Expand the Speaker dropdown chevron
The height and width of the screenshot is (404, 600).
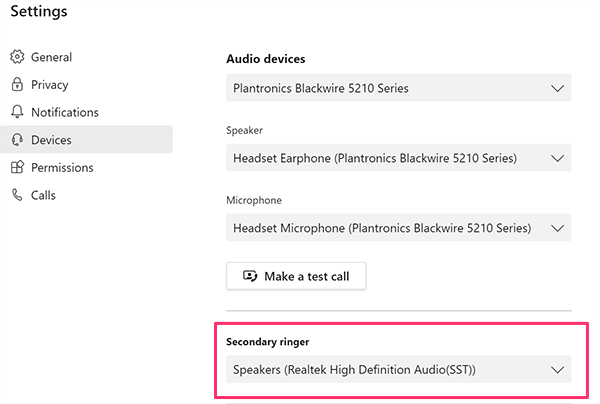click(x=558, y=158)
